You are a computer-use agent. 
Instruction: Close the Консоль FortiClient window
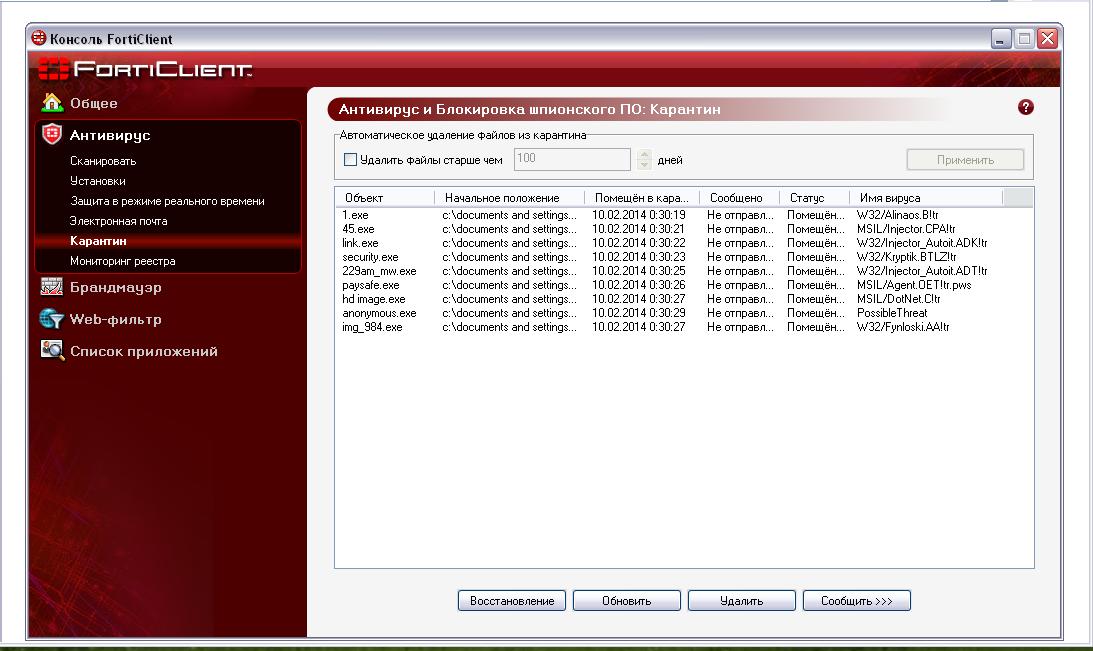[x=1047, y=38]
